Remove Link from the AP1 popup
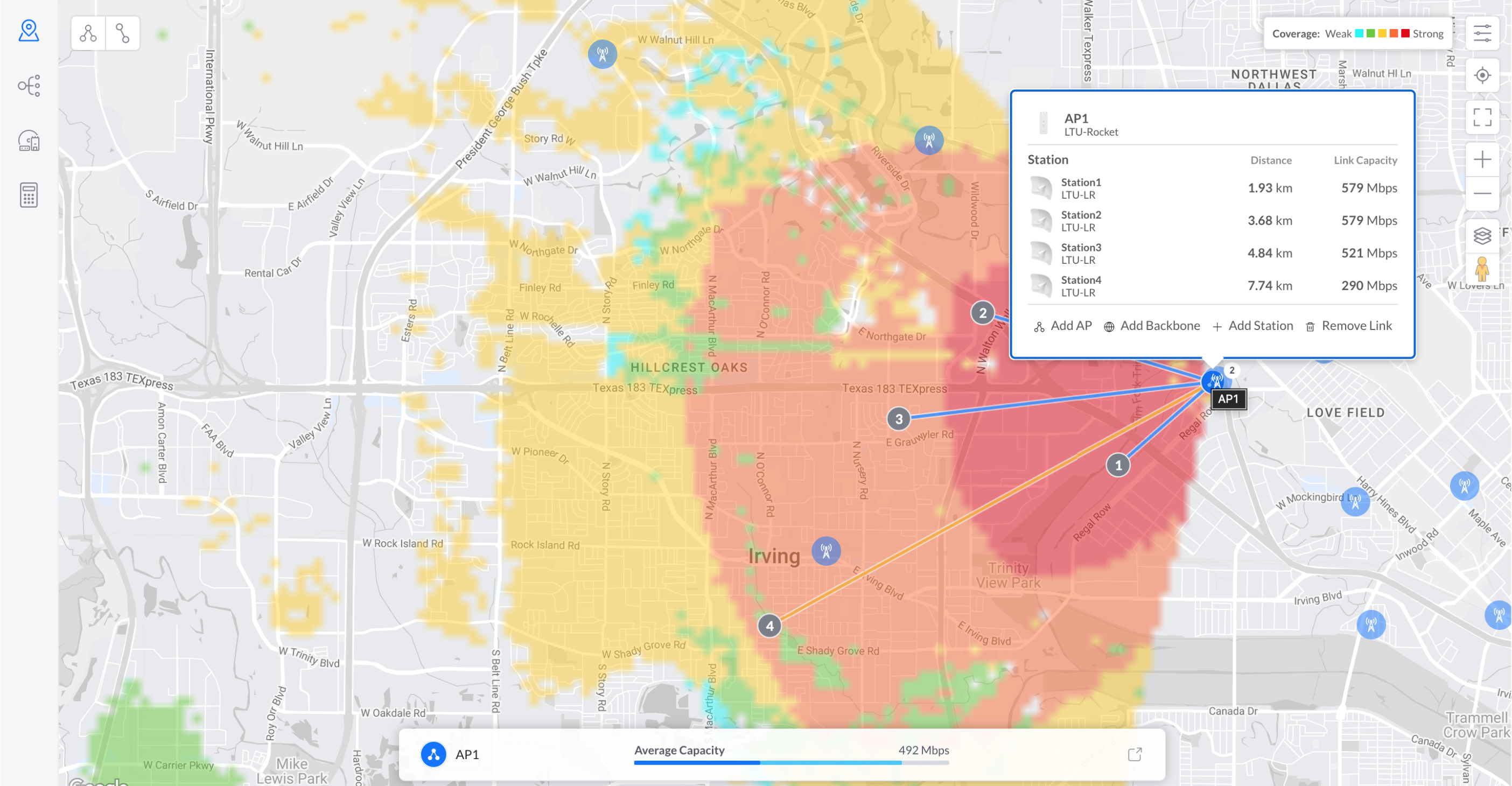Screen dimensions: 1512x786 click(x=1348, y=325)
